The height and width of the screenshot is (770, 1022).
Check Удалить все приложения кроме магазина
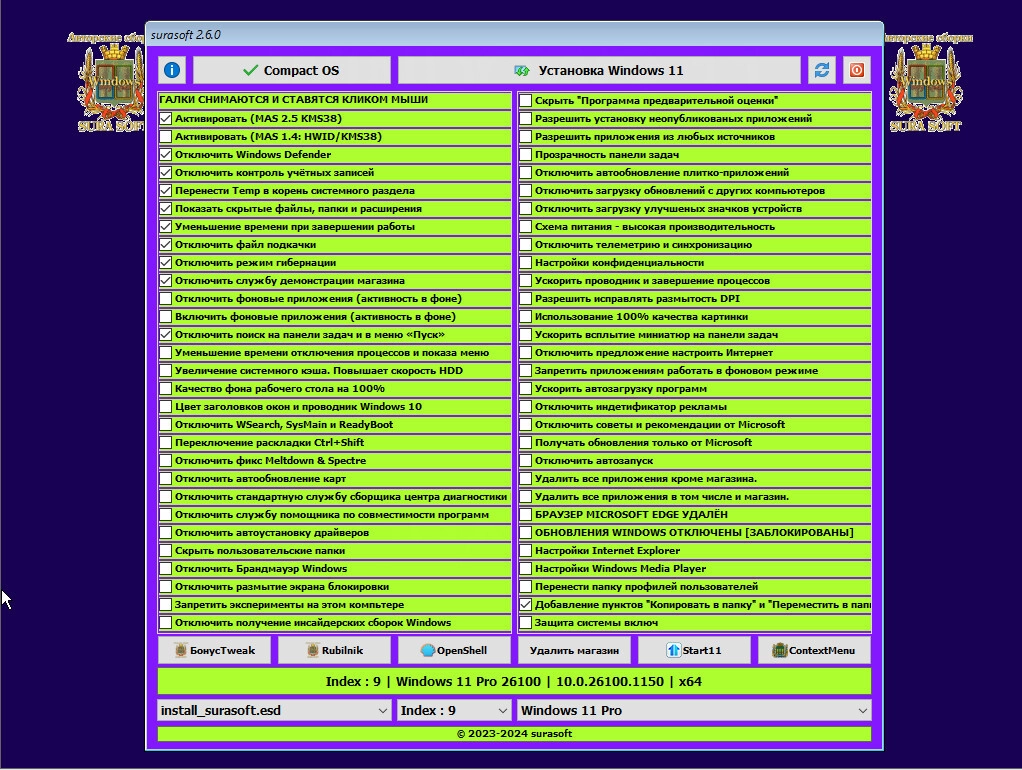coord(525,479)
